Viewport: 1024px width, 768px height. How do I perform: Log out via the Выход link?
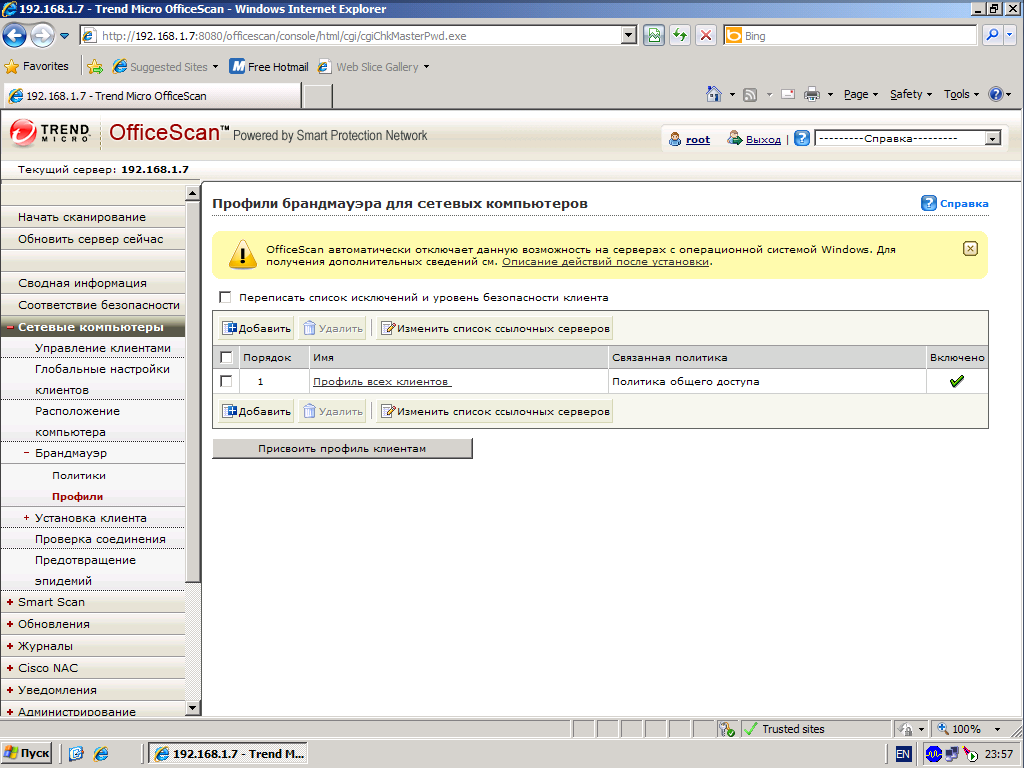coord(763,139)
